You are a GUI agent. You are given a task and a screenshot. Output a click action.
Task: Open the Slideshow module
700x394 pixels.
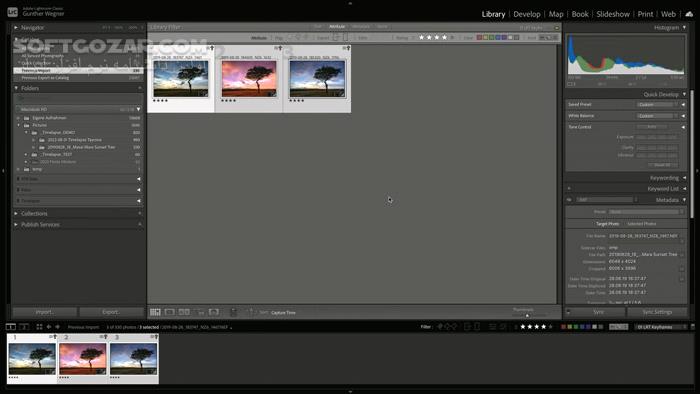tap(613, 14)
